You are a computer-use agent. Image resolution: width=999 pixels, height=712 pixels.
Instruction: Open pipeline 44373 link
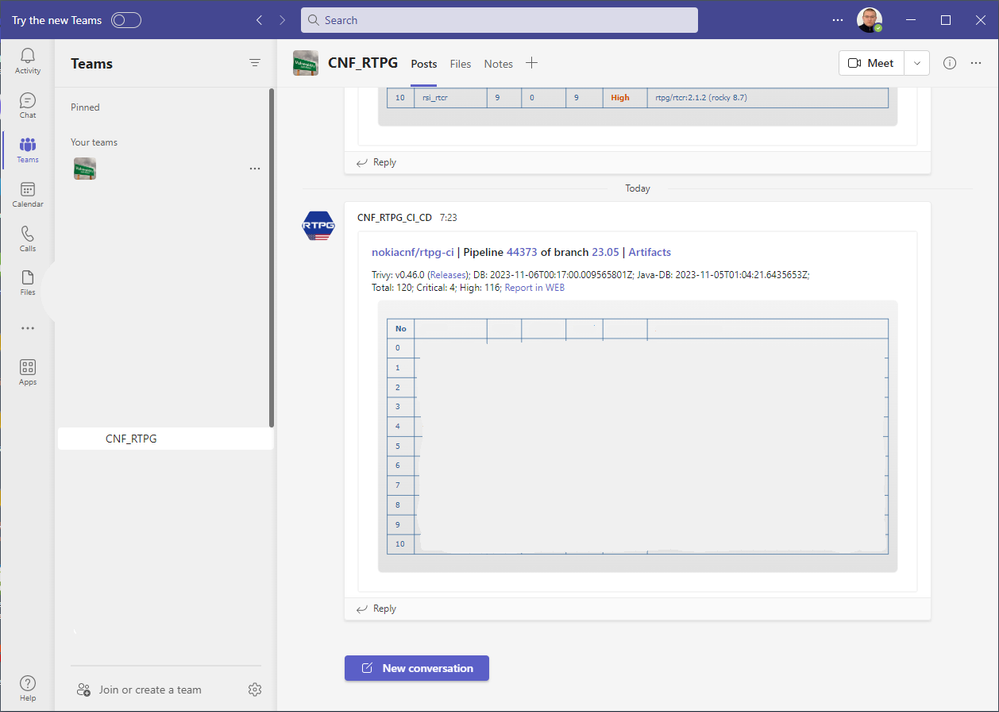(x=522, y=252)
